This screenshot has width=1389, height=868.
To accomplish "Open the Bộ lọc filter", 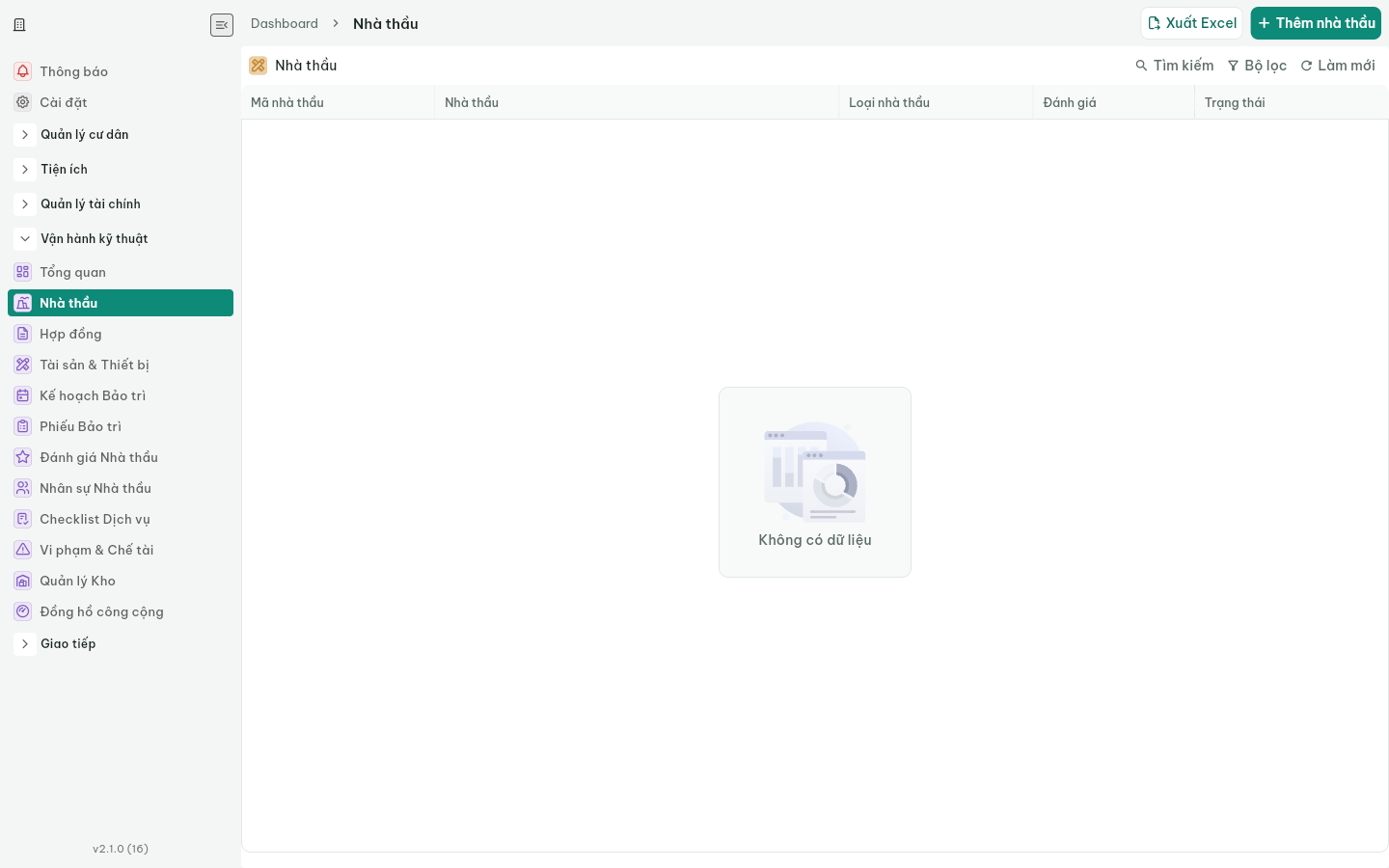I will click(x=1257, y=66).
